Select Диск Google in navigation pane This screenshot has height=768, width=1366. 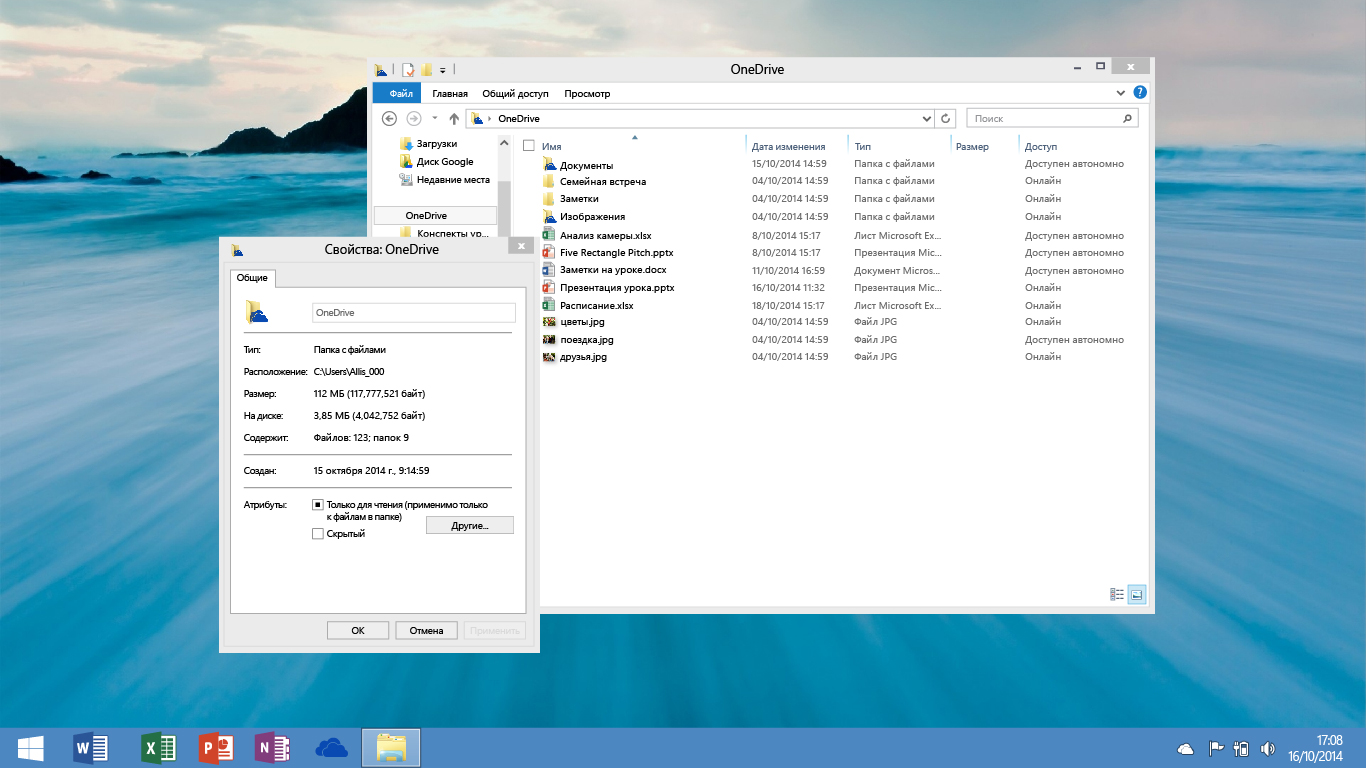tap(445, 161)
